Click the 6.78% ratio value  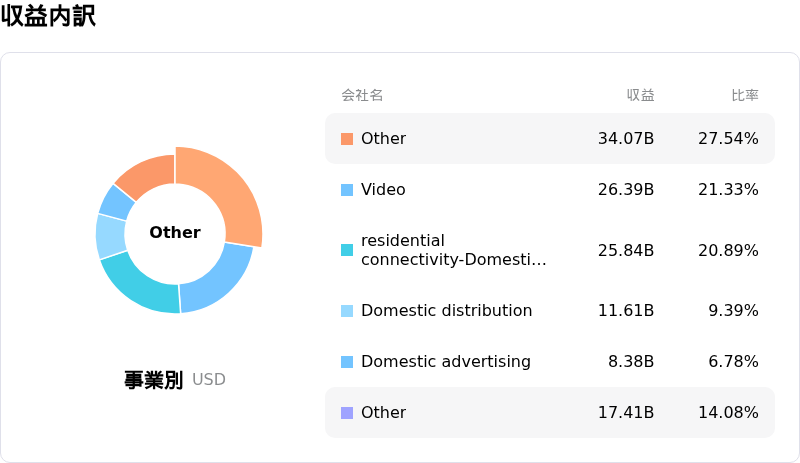coord(734,361)
